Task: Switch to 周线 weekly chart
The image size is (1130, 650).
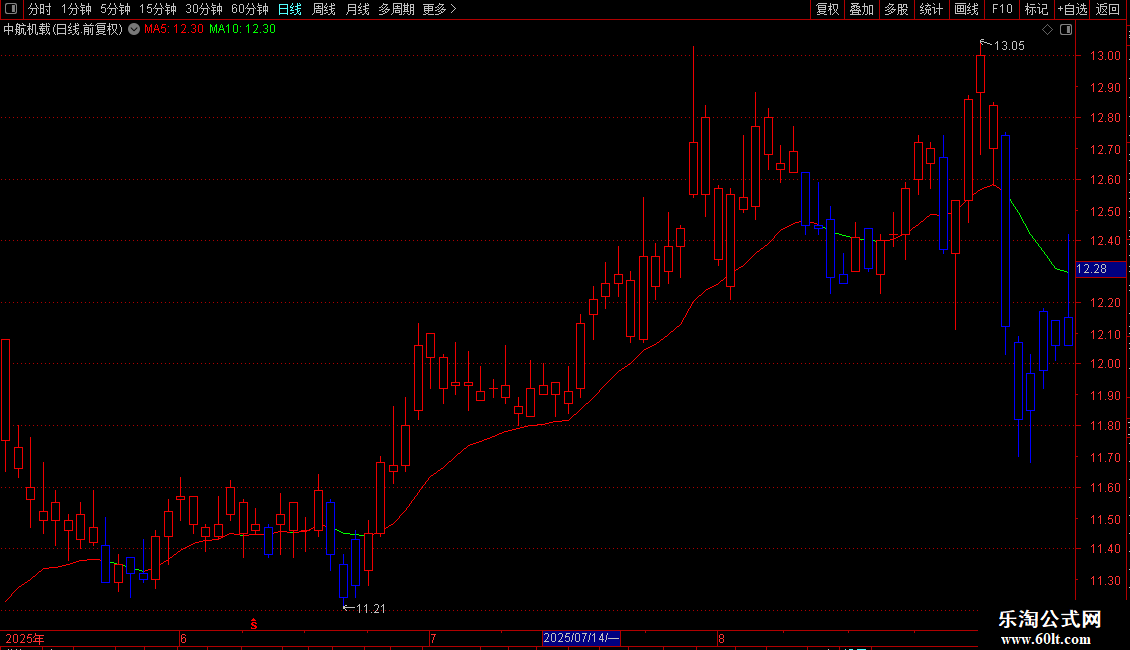Action: (324, 9)
